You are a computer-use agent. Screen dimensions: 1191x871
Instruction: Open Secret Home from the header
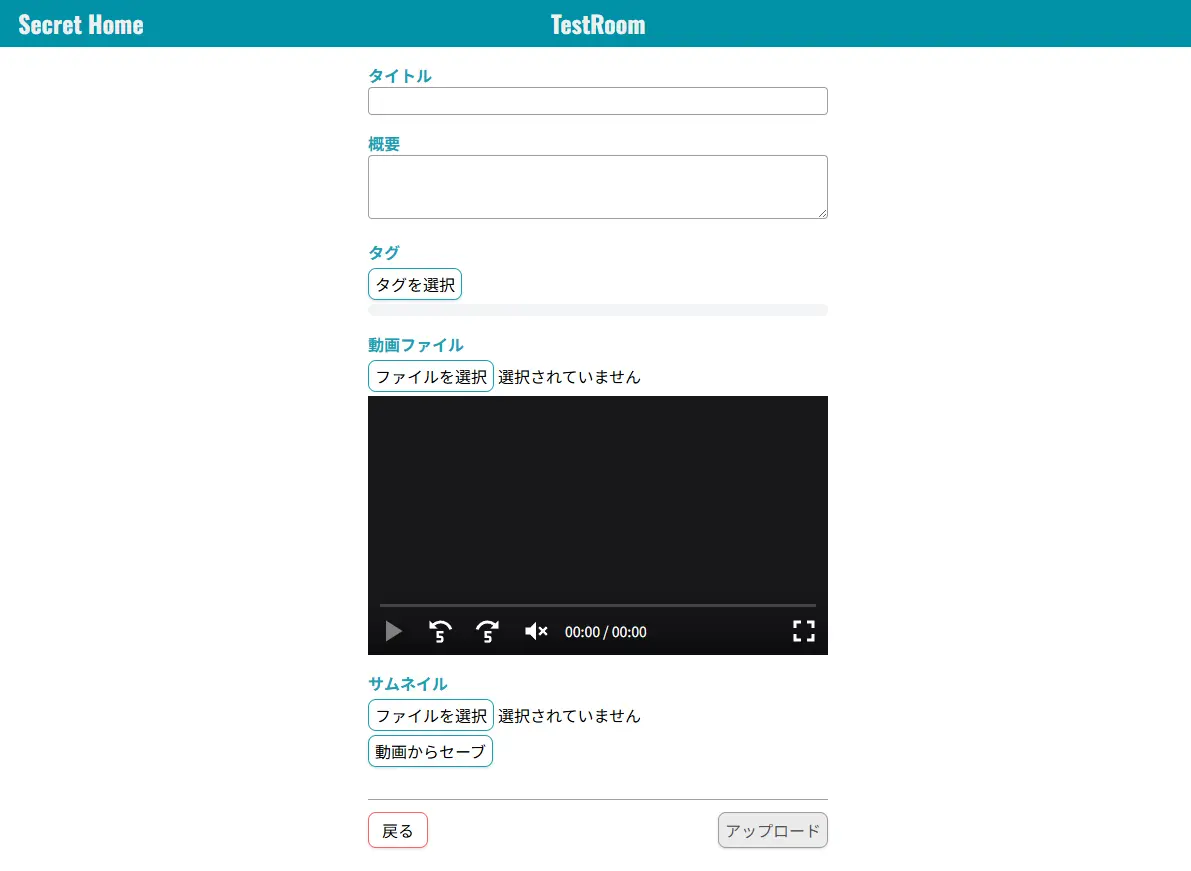point(80,22)
